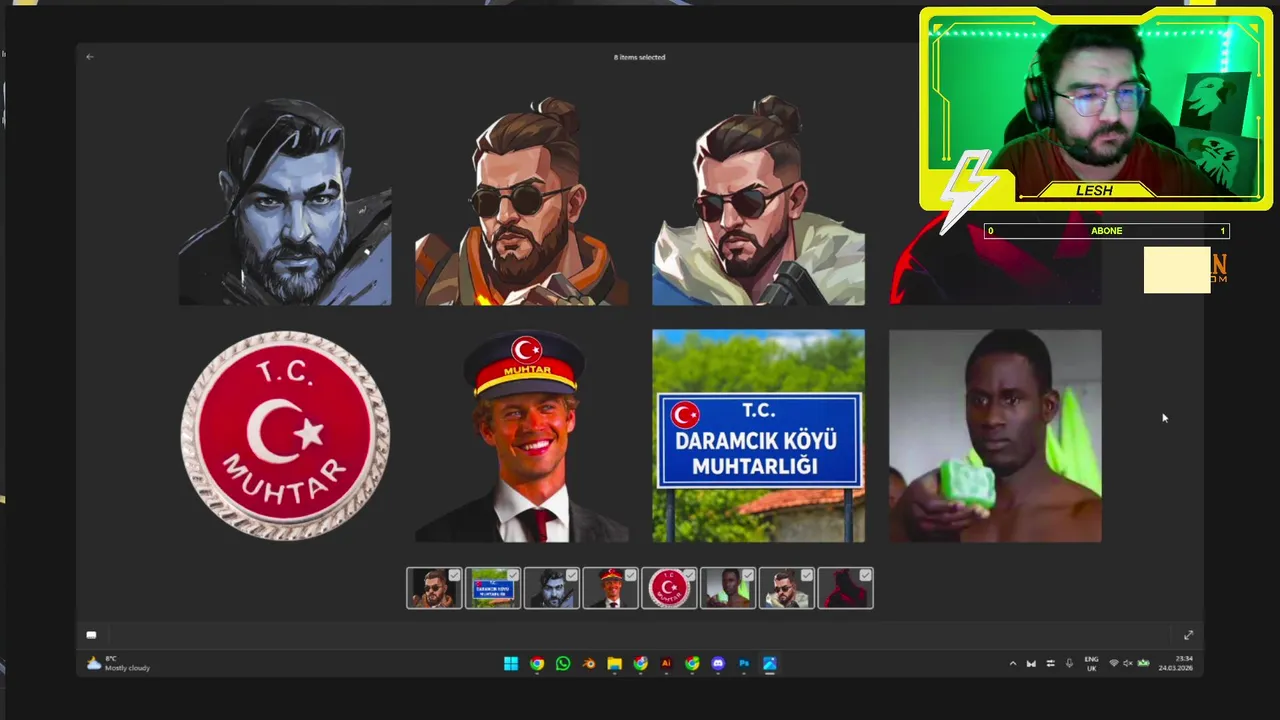Open the large orange jacket sunglasses portrait
This screenshot has height=720, width=1280.
(522, 200)
